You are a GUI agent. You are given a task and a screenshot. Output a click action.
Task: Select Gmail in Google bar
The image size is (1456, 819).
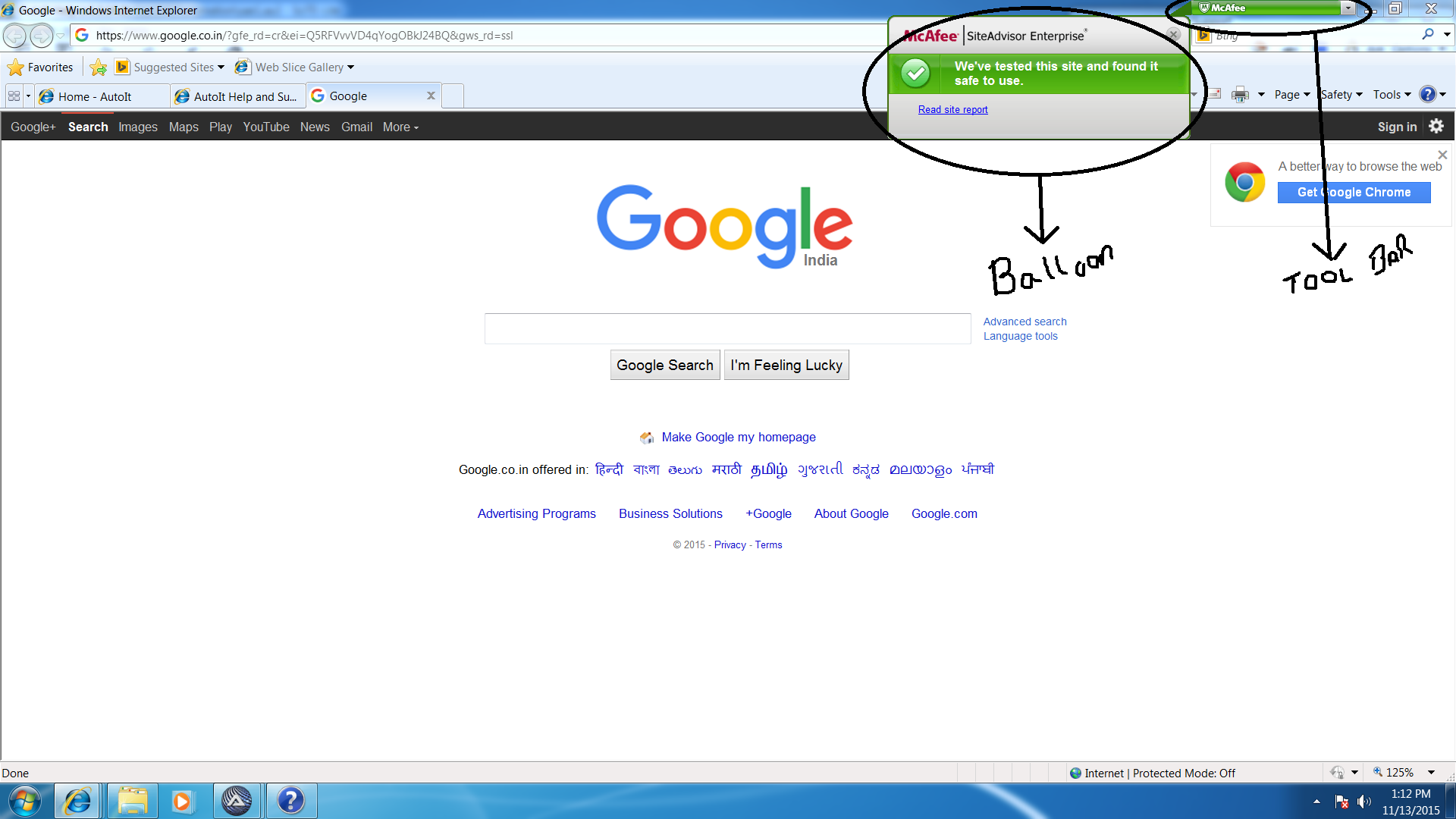tap(356, 127)
